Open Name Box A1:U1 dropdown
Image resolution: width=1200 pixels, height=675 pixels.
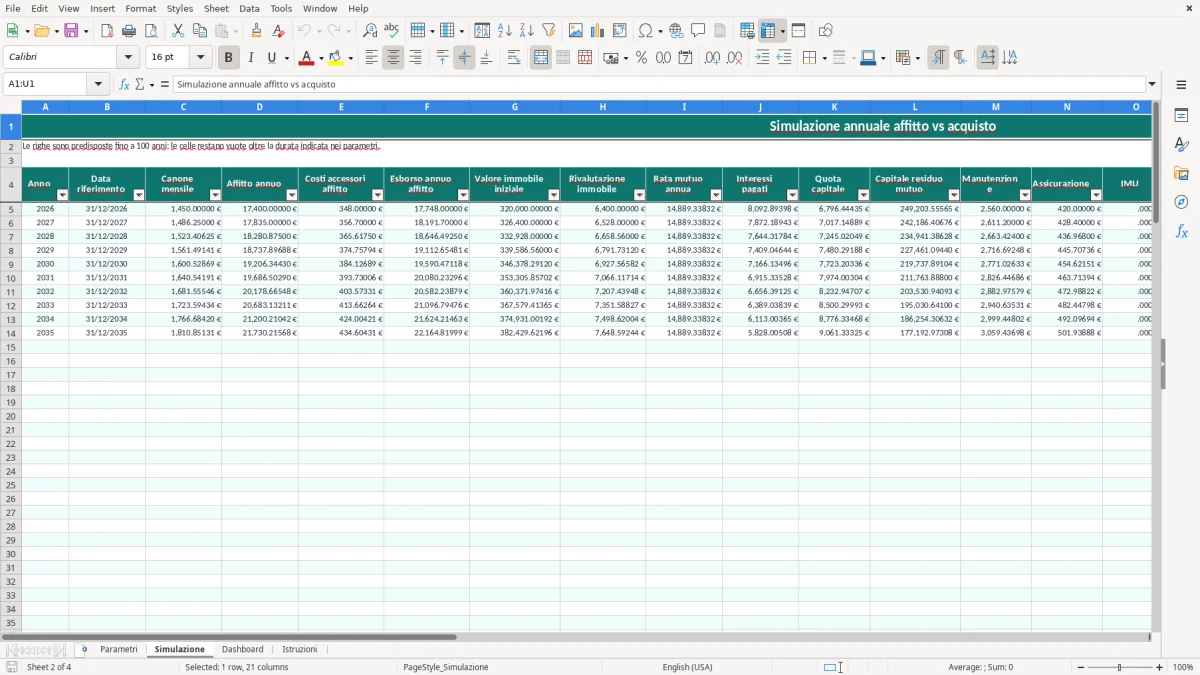pos(98,85)
